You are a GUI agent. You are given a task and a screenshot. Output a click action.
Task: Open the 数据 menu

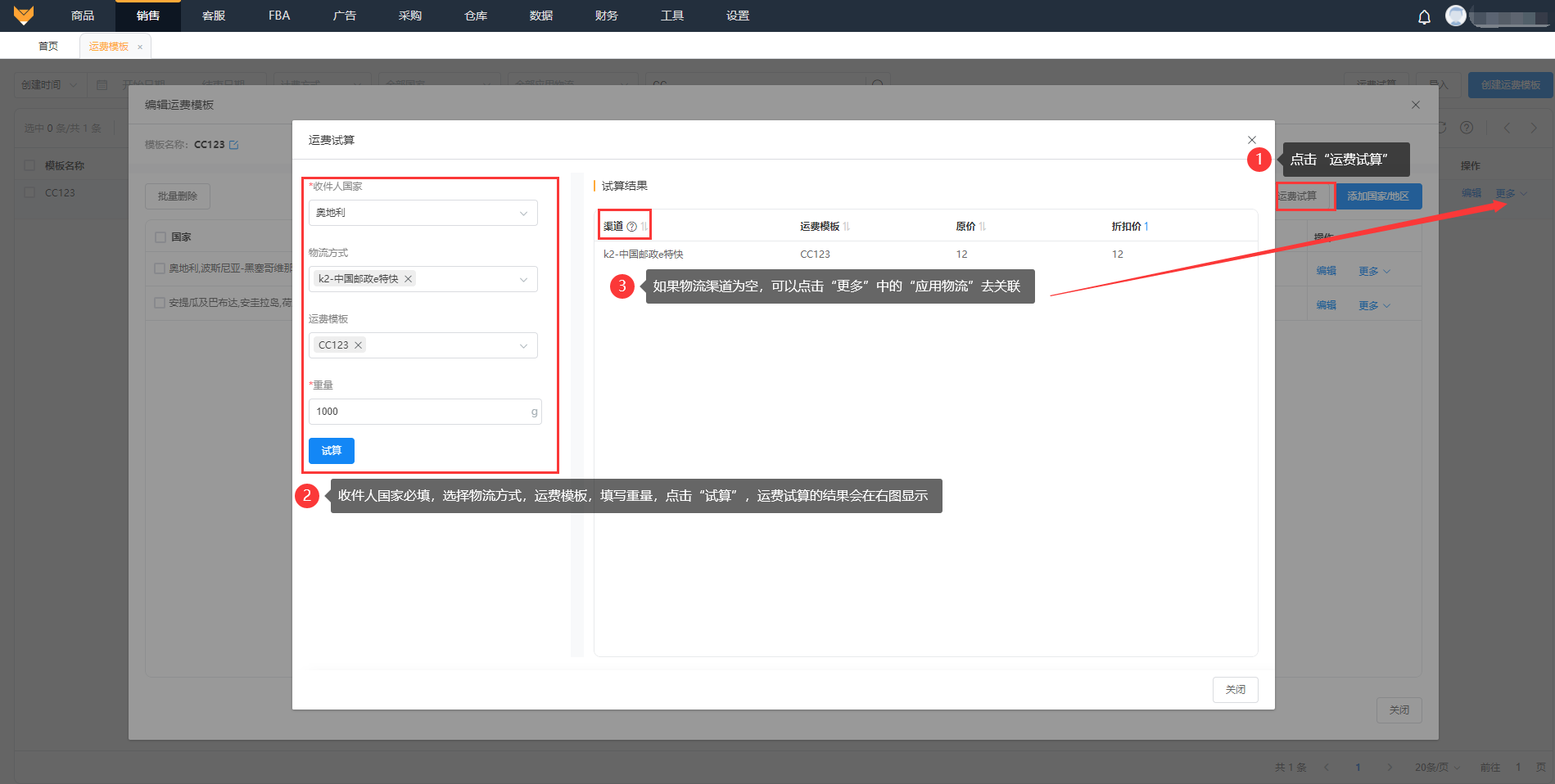click(x=541, y=16)
